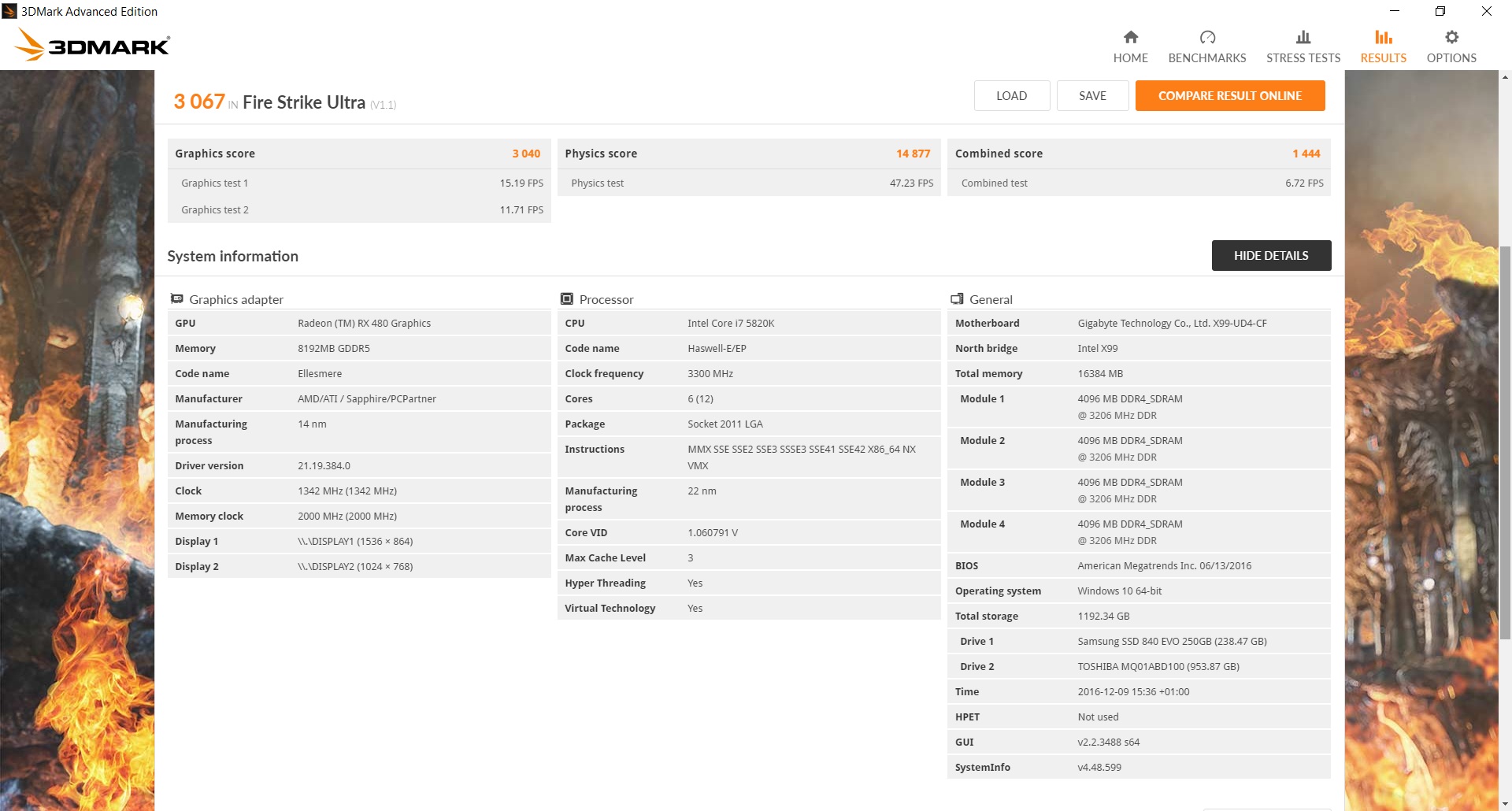1512x811 pixels.
Task: Click the North bridge value Intel X99
Action: 1098,348
